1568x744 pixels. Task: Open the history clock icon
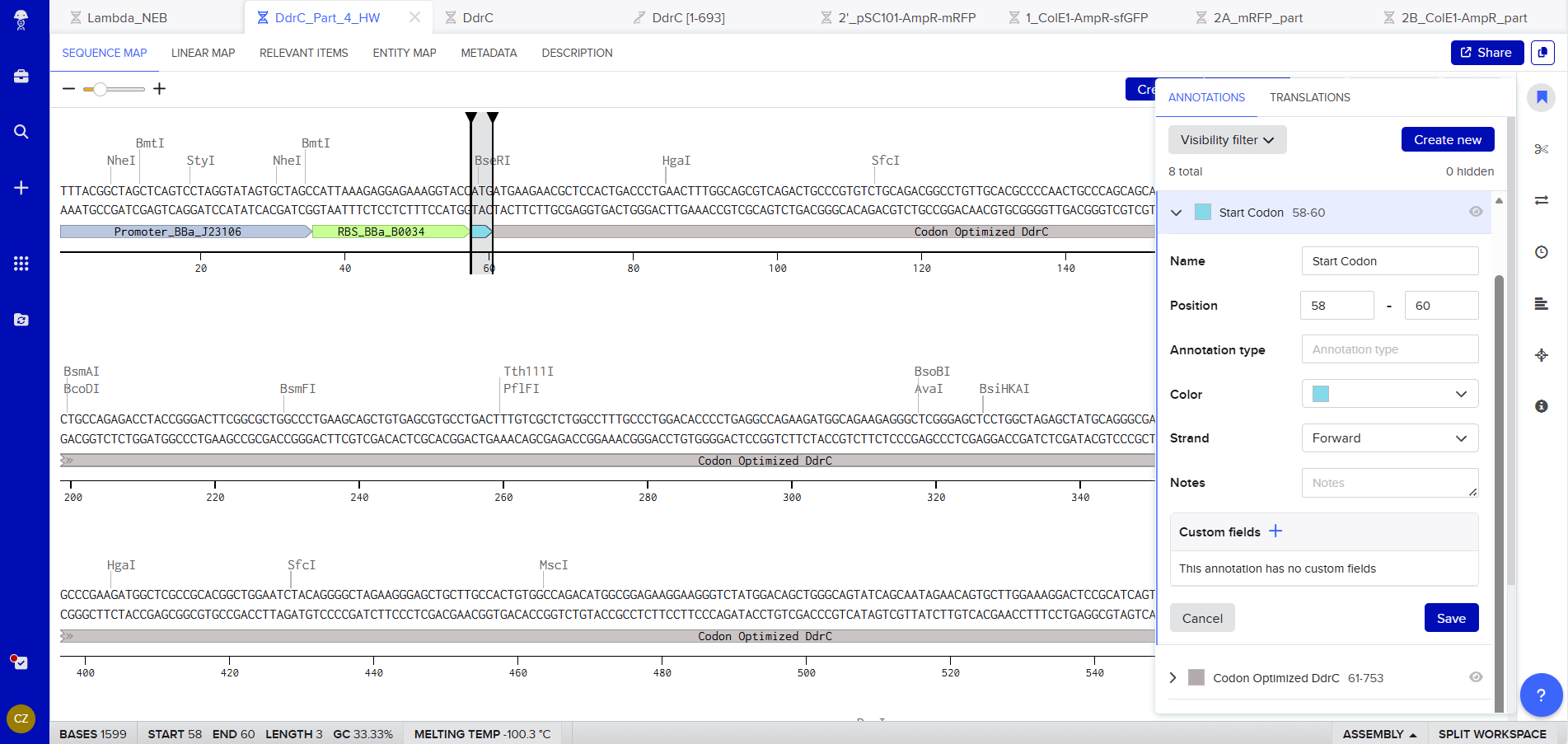1541,252
